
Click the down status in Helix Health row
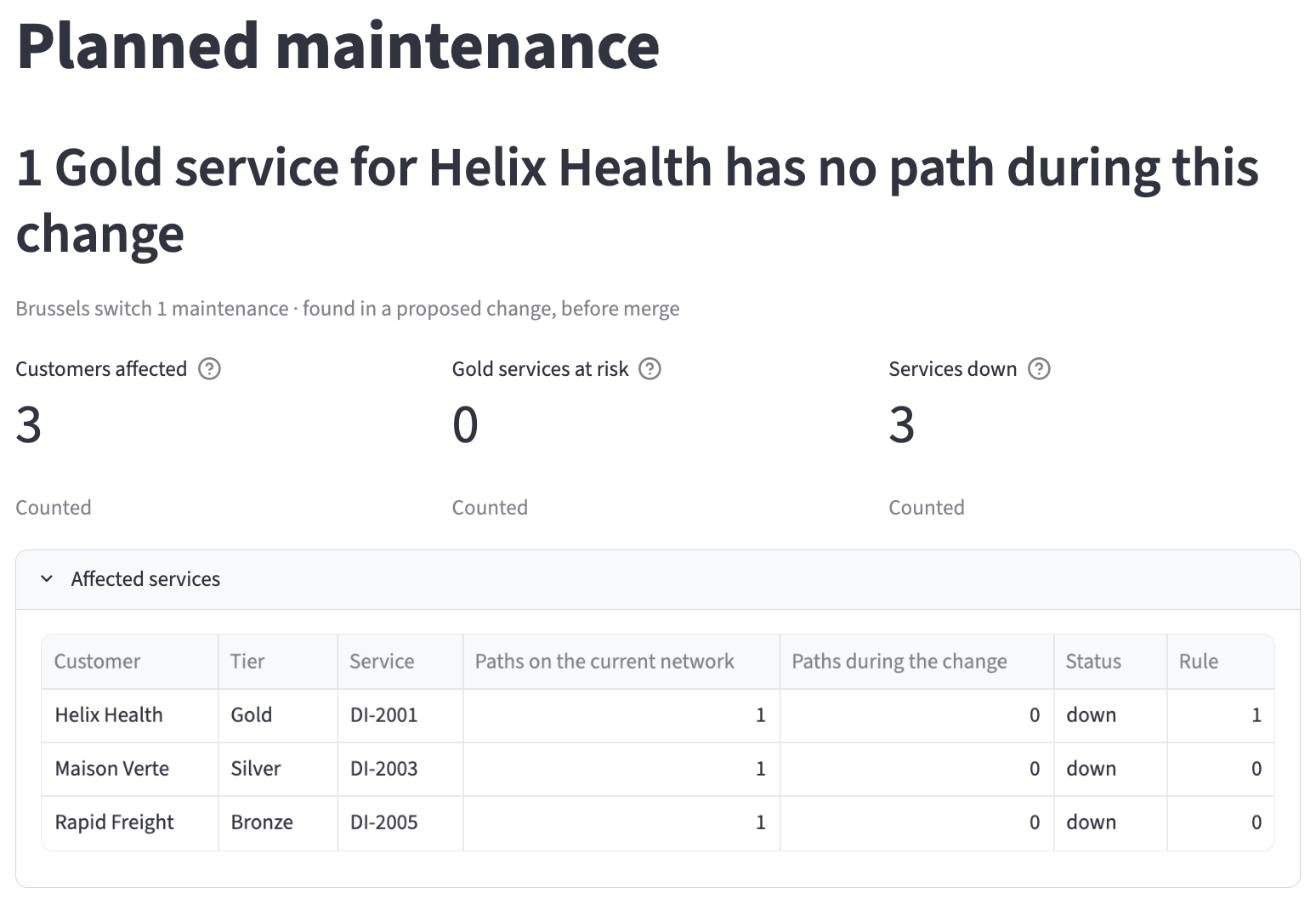(x=1110, y=715)
